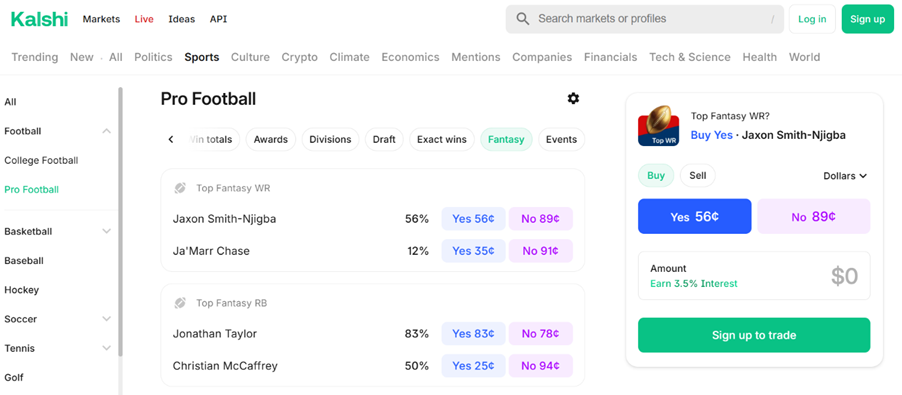Screen dimensions: 902x395
Task: Click the Sign up button
Action: 867,19
